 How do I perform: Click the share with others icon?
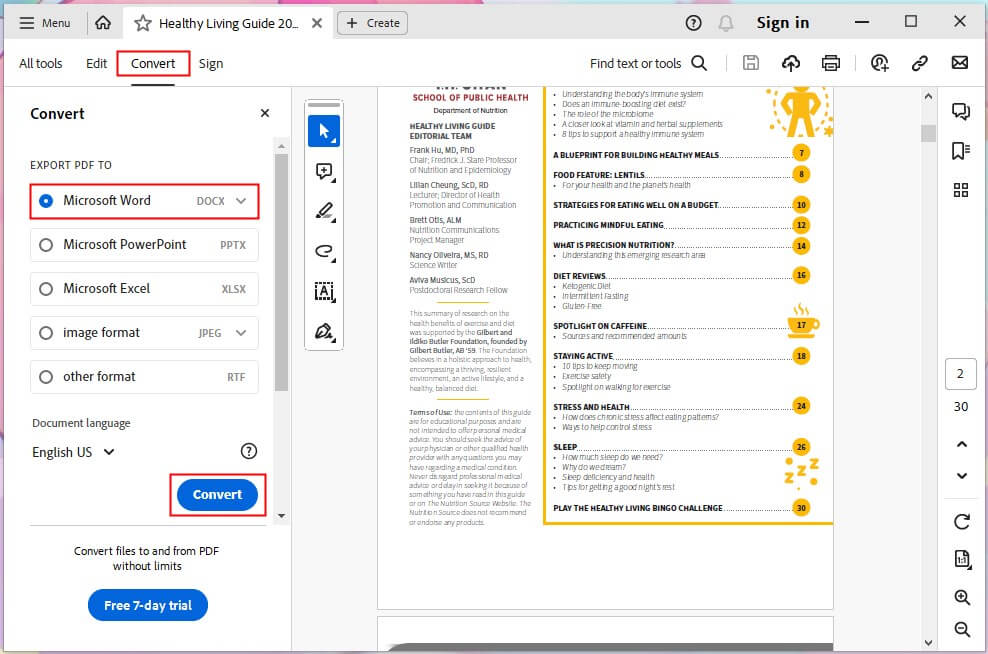[x=880, y=62]
